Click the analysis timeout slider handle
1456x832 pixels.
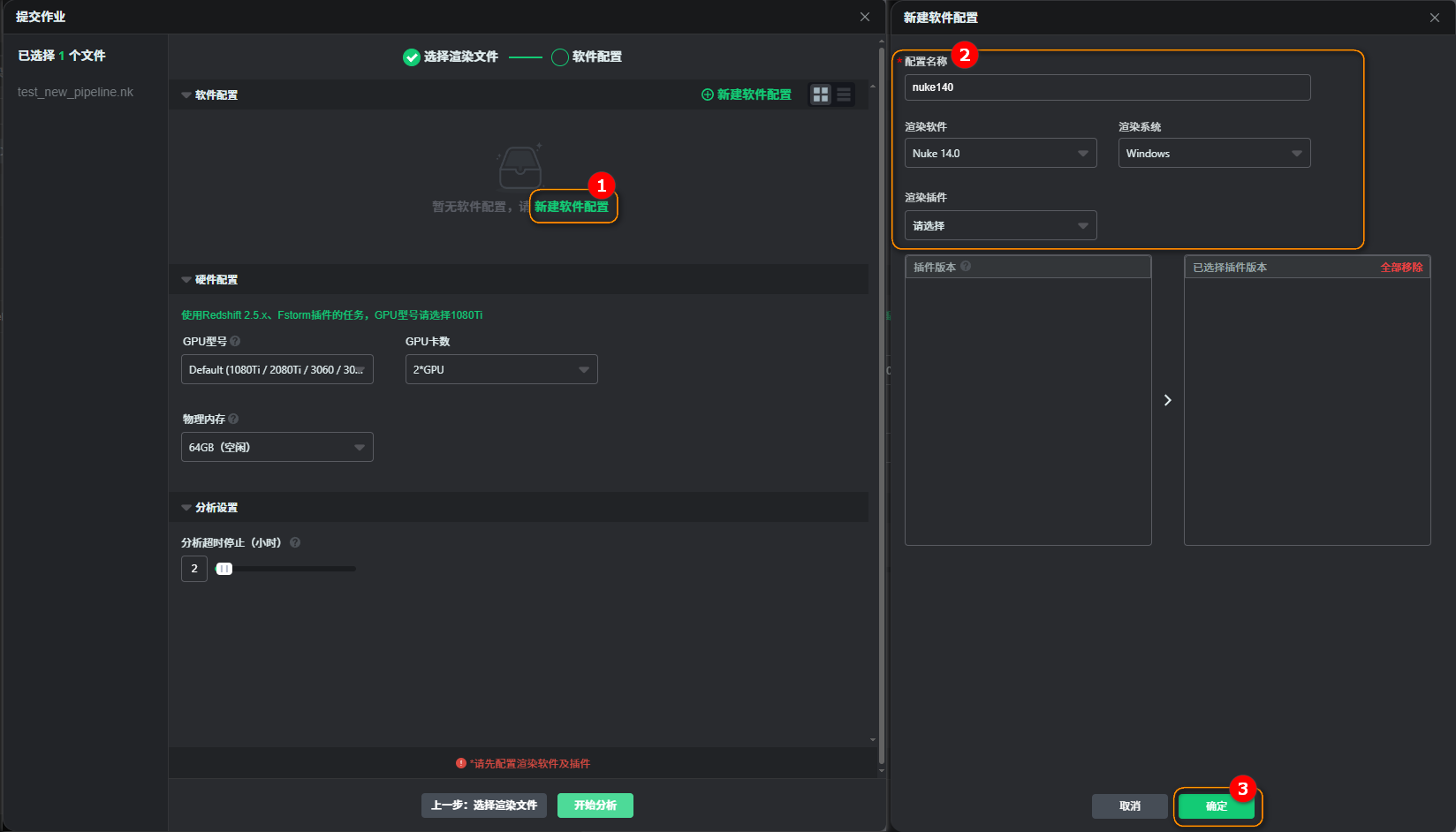[224, 569]
